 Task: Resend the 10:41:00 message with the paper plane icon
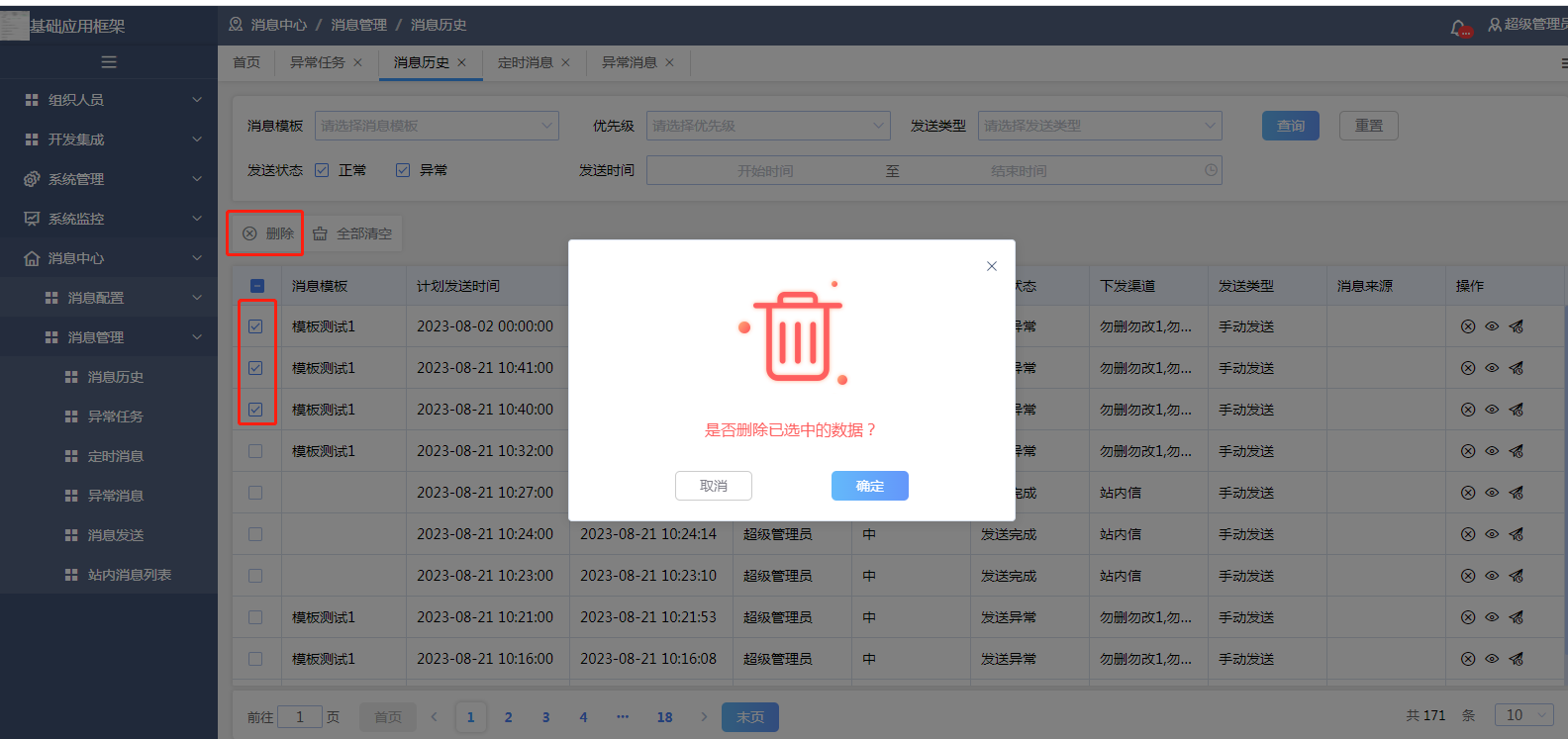(x=1516, y=368)
